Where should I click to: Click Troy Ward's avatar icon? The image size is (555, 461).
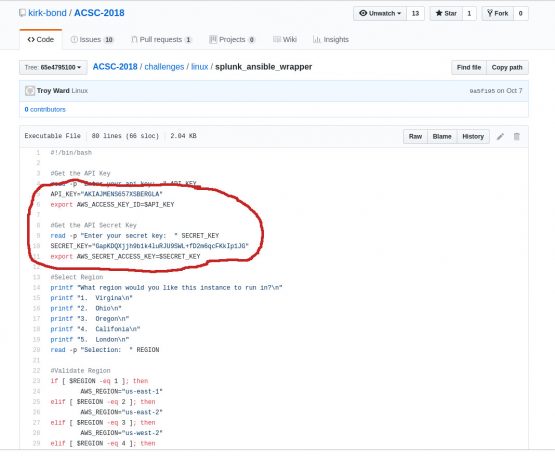[x=30, y=91]
